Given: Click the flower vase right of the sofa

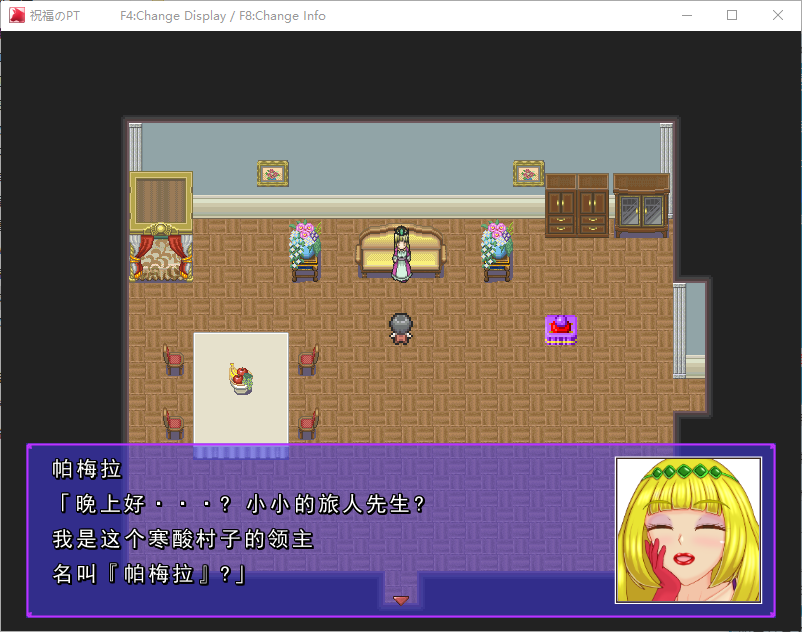Looking at the screenshot, I should click(496, 250).
